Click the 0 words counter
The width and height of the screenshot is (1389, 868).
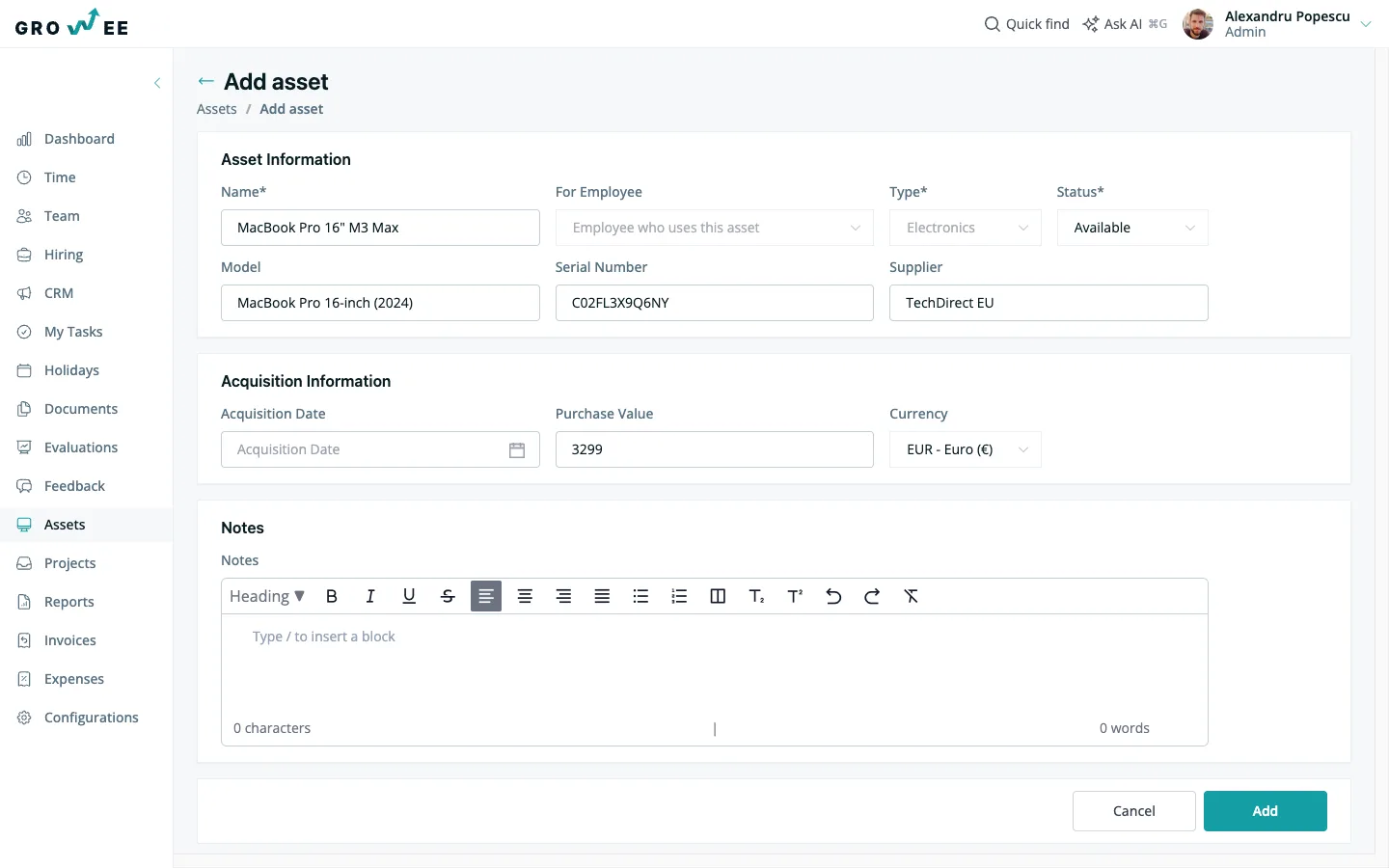click(x=1125, y=728)
